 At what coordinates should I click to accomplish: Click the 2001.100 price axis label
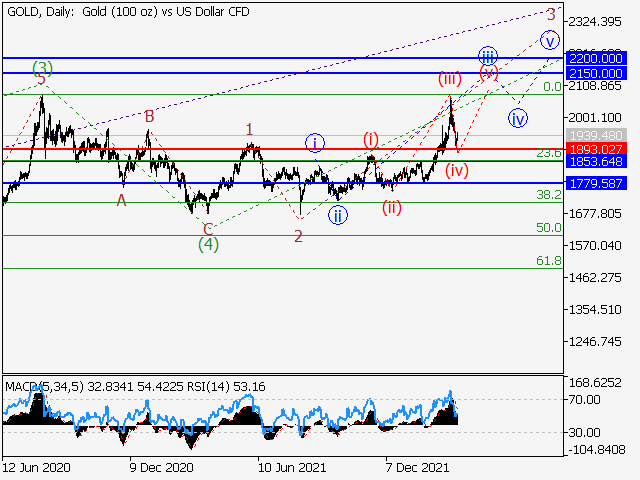pyautogui.click(x=595, y=118)
